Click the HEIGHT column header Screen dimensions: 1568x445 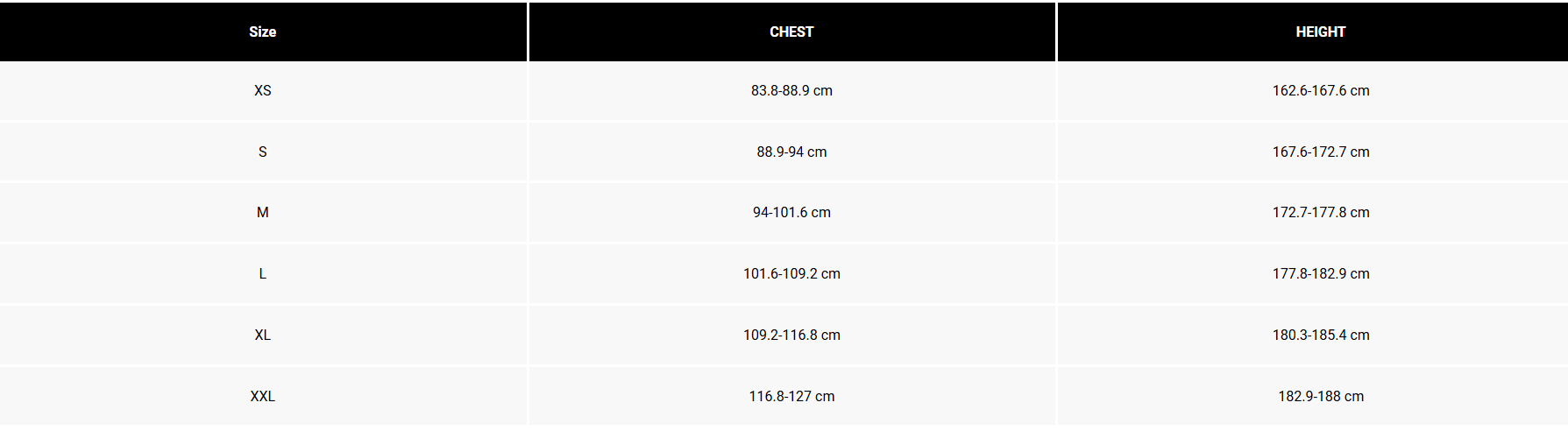pos(1320,32)
